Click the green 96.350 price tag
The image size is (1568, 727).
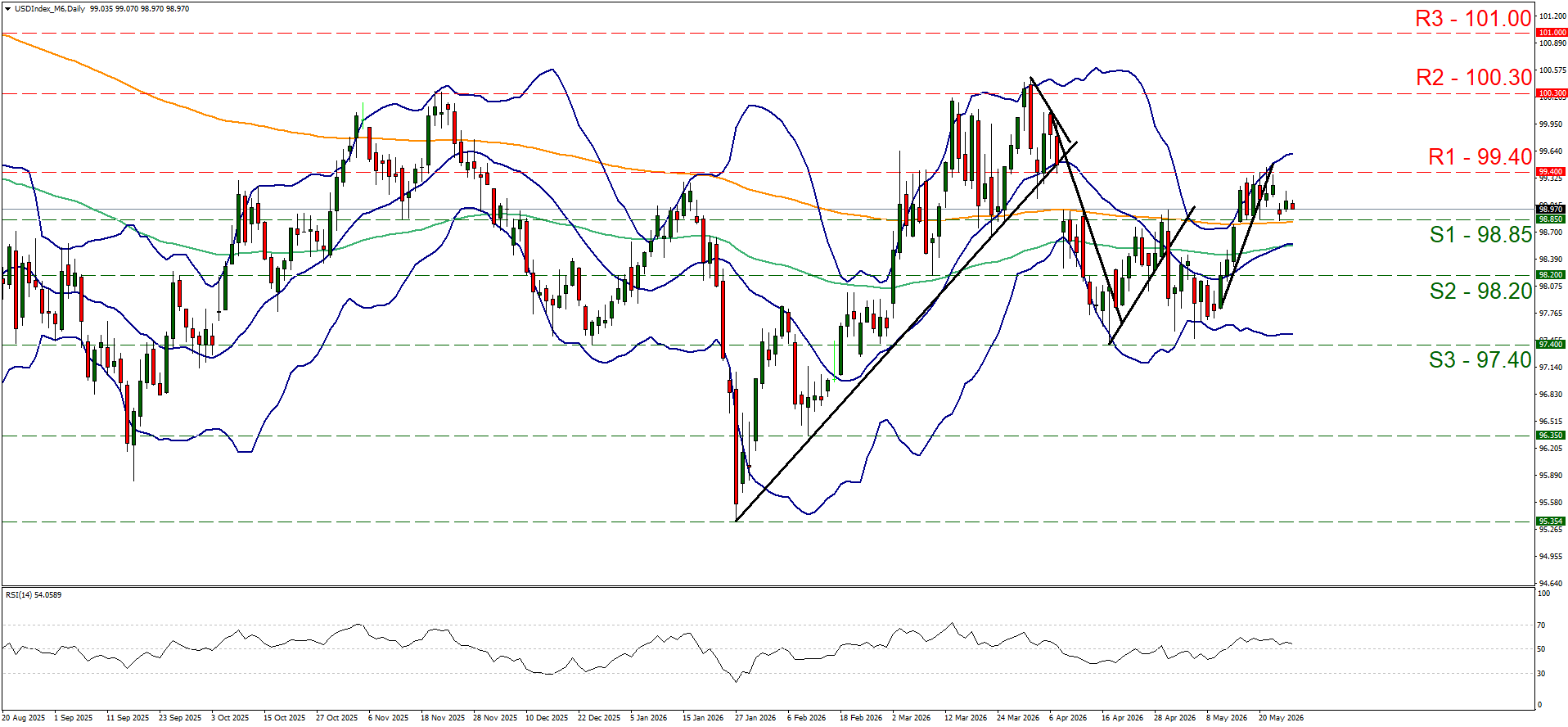pos(1551,436)
